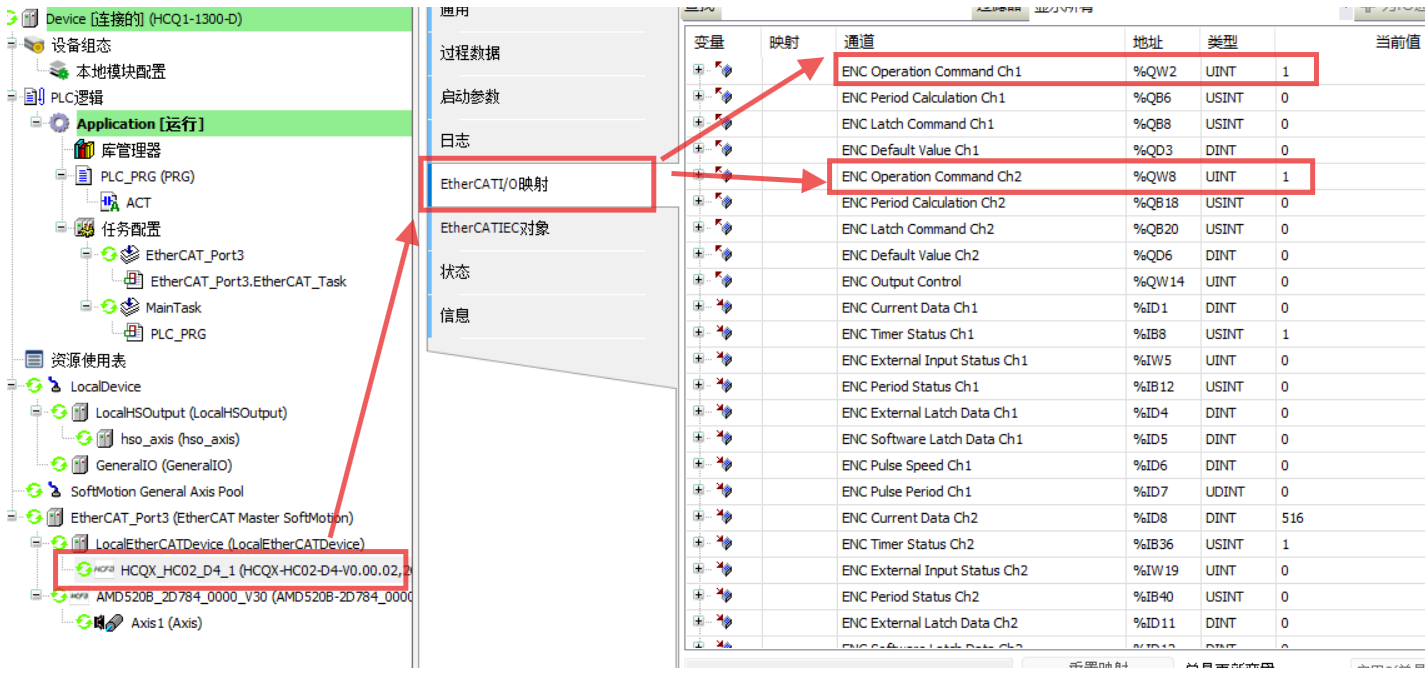Click the library manager icon (库管理器)
Screen dimensions: 1425x675
coord(84,150)
